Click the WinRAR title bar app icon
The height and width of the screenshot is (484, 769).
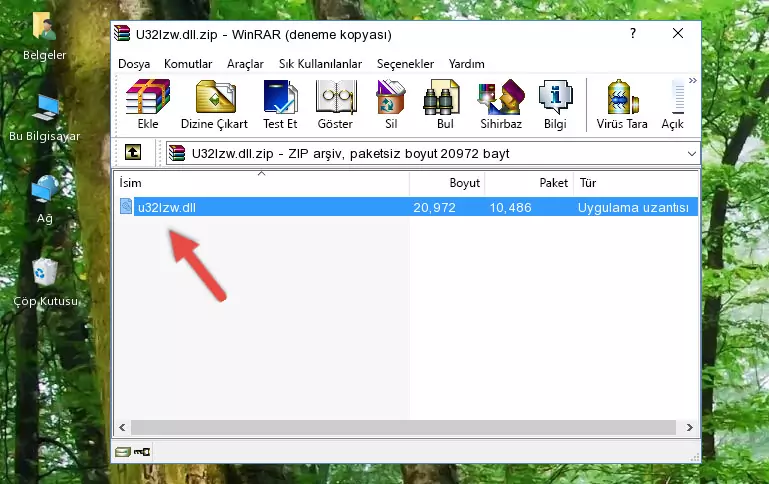(122, 33)
